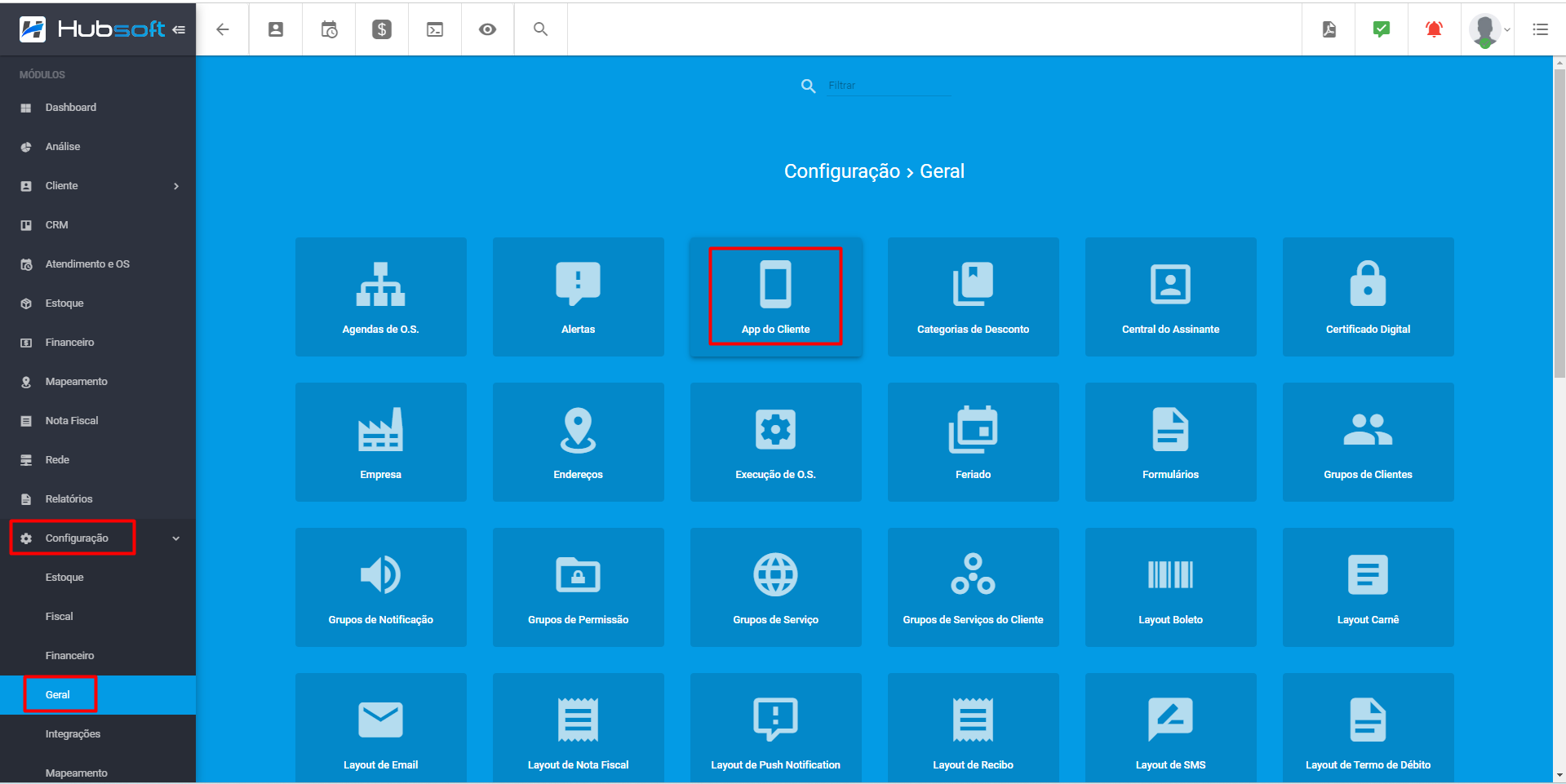Go to Dashboard in the sidebar

(98, 108)
